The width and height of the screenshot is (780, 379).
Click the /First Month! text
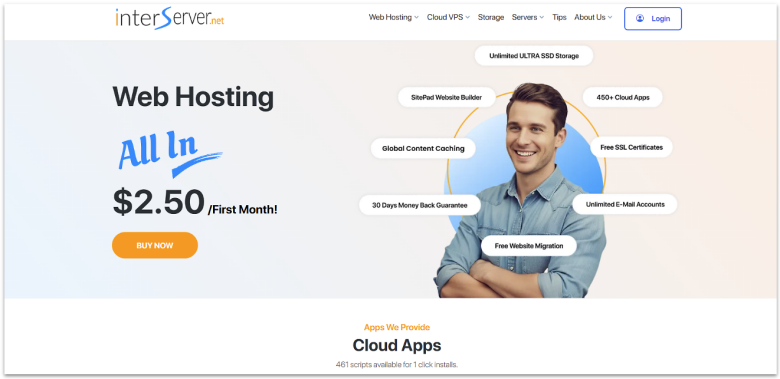pos(242,209)
